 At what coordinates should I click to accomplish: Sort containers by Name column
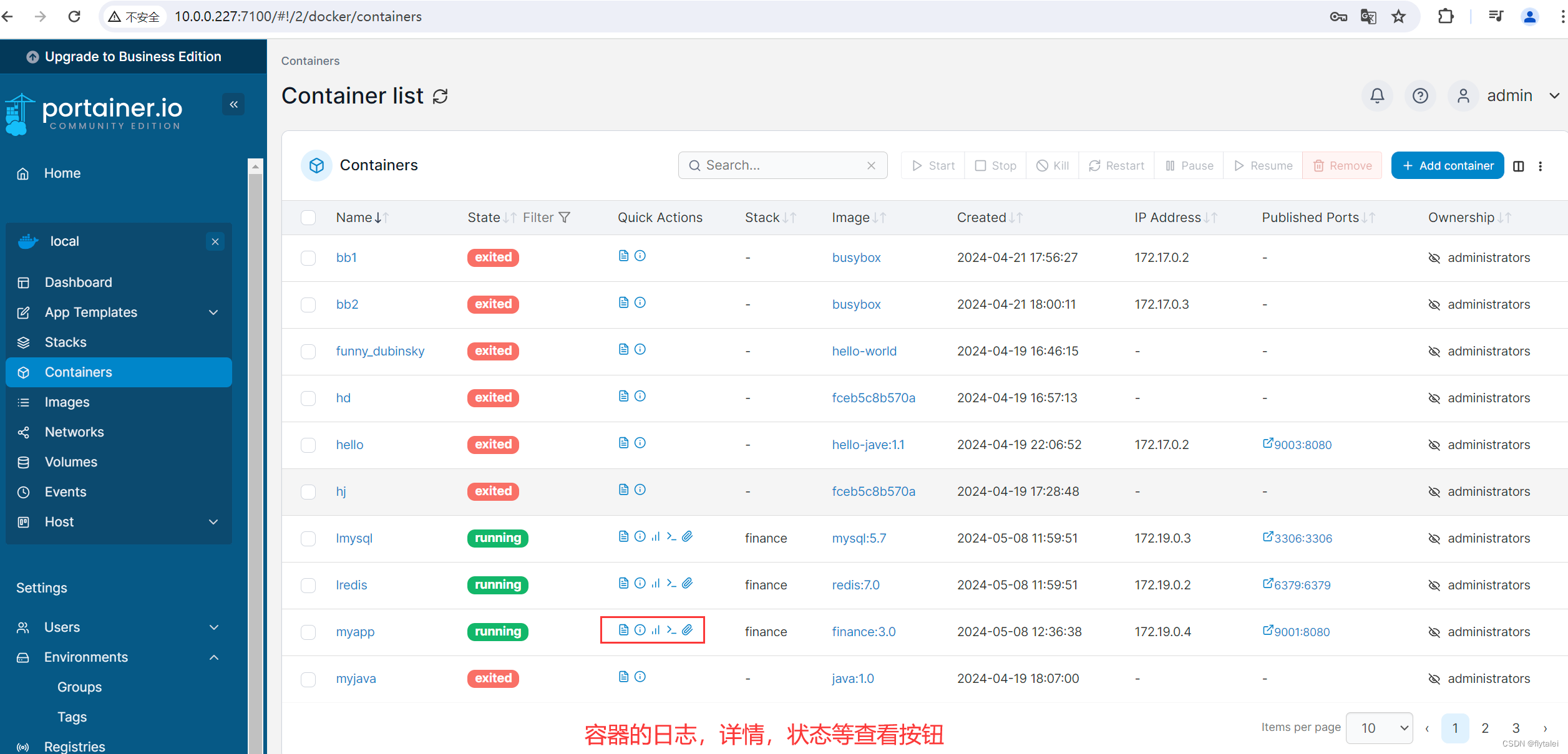click(363, 218)
